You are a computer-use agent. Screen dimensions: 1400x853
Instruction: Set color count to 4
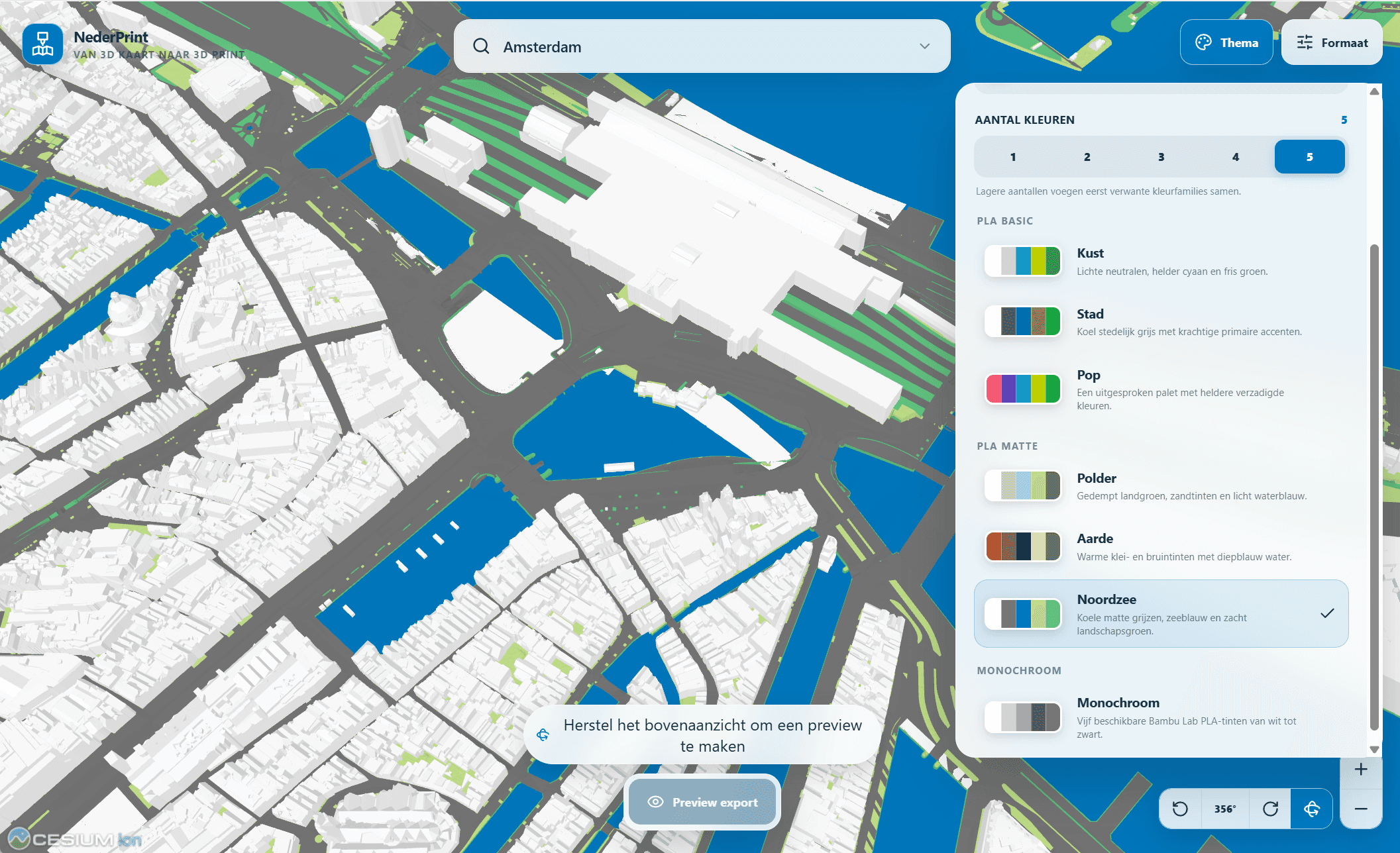1235,157
